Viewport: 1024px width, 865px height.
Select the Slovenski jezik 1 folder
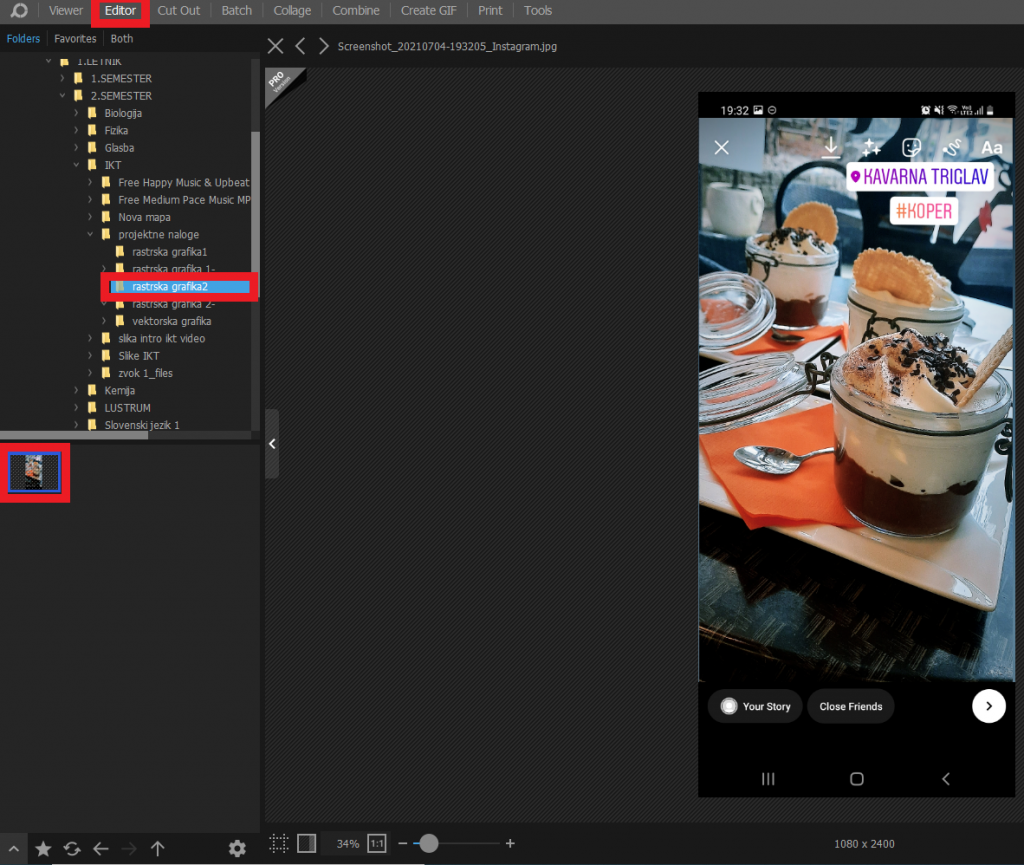pos(142,425)
